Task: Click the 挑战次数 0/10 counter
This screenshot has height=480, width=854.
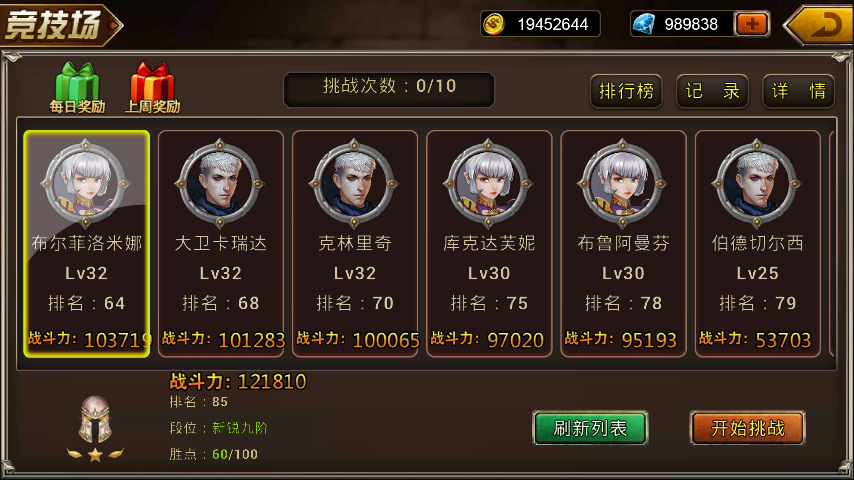Action: point(389,89)
